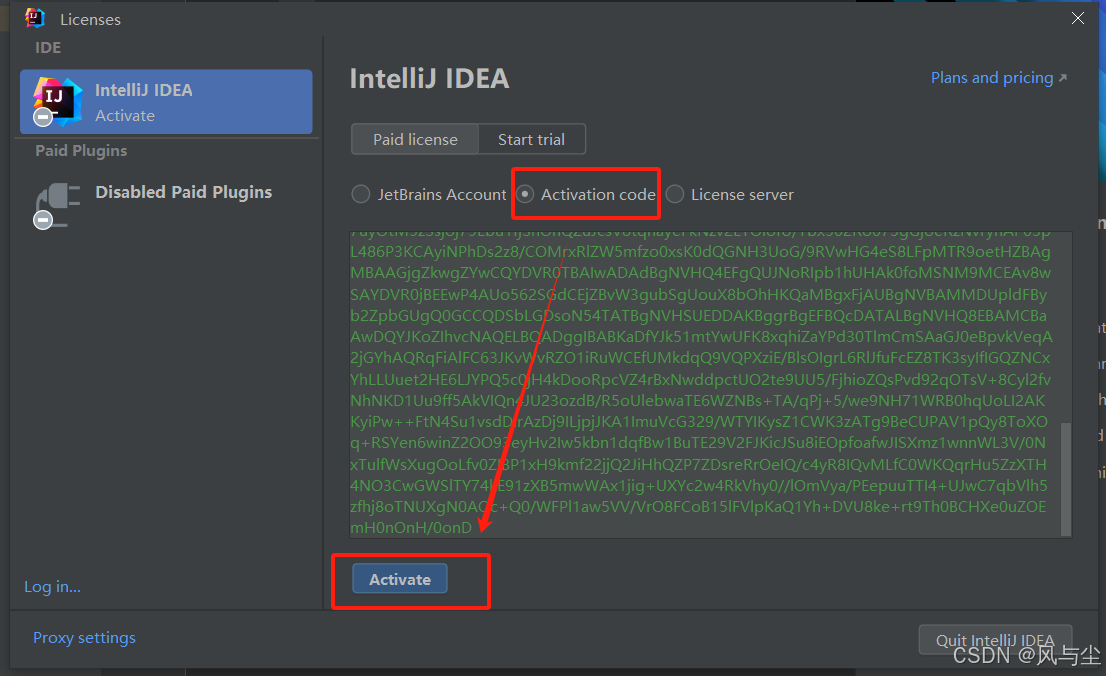Image resolution: width=1106 pixels, height=676 pixels.
Task: Select Disabled Paid Plugins in sidebar
Action: point(183,192)
